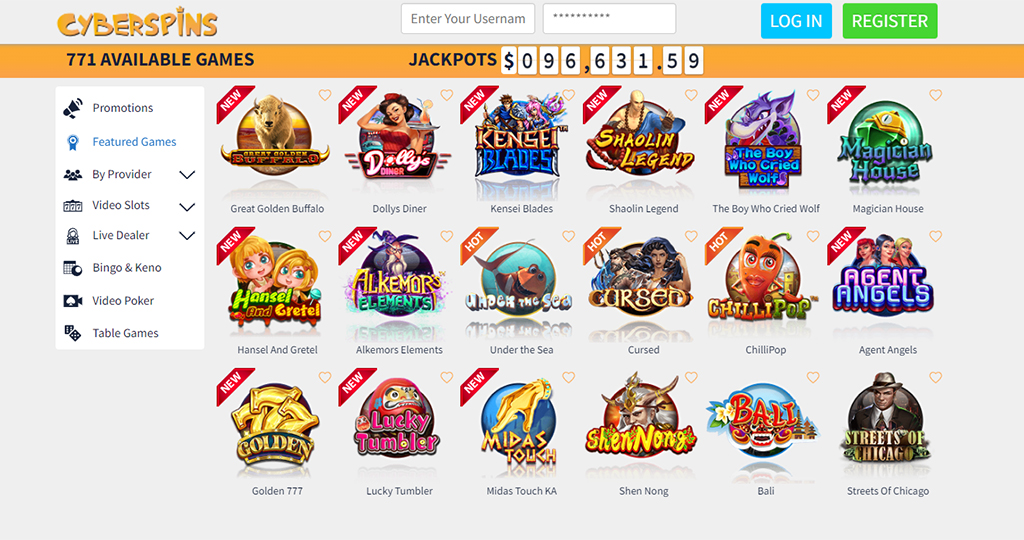Expand the By Provider chevron
The height and width of the screenshot is (540, 1024).
[187, 175]
